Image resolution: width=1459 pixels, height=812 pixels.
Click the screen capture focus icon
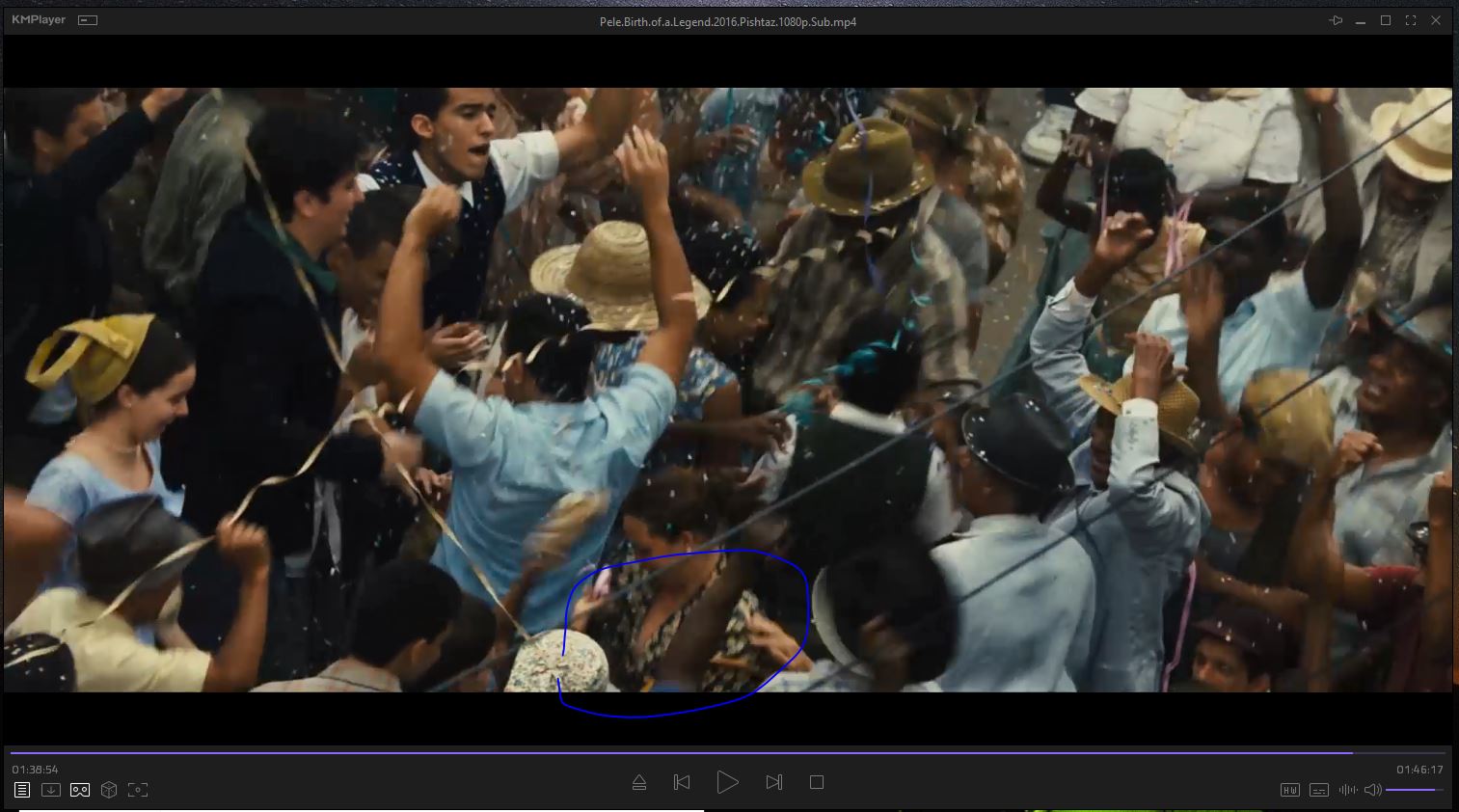[x=138, y=790]
